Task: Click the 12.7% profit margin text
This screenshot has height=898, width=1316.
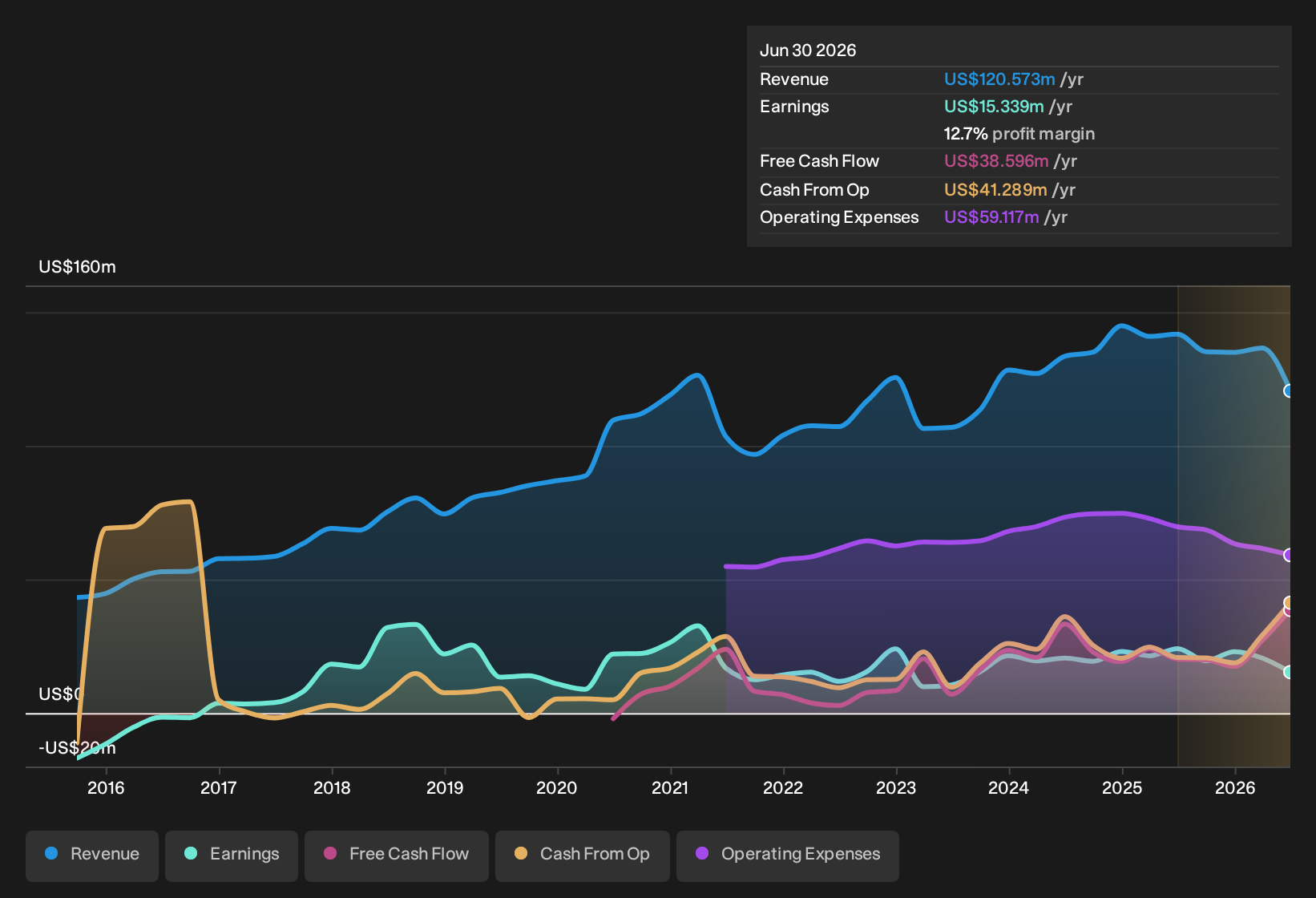Action: point(1019,134)
